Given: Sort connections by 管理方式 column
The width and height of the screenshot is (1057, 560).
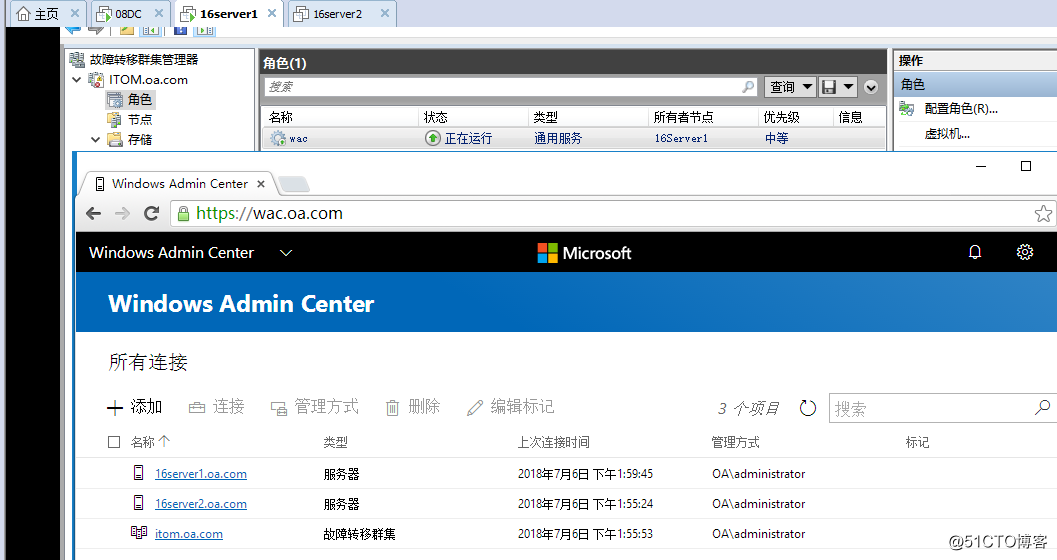Looking at the screenshot, I should 735,442.
